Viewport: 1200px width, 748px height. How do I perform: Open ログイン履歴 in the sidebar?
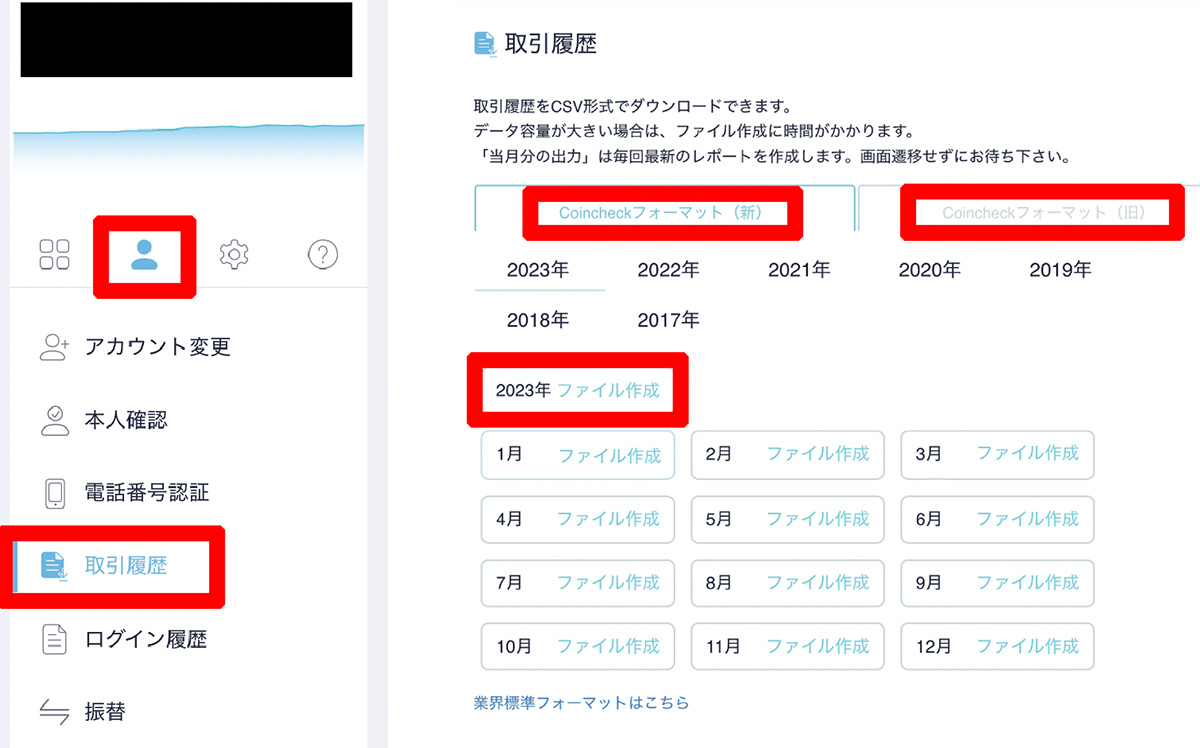tap(146, 639)
